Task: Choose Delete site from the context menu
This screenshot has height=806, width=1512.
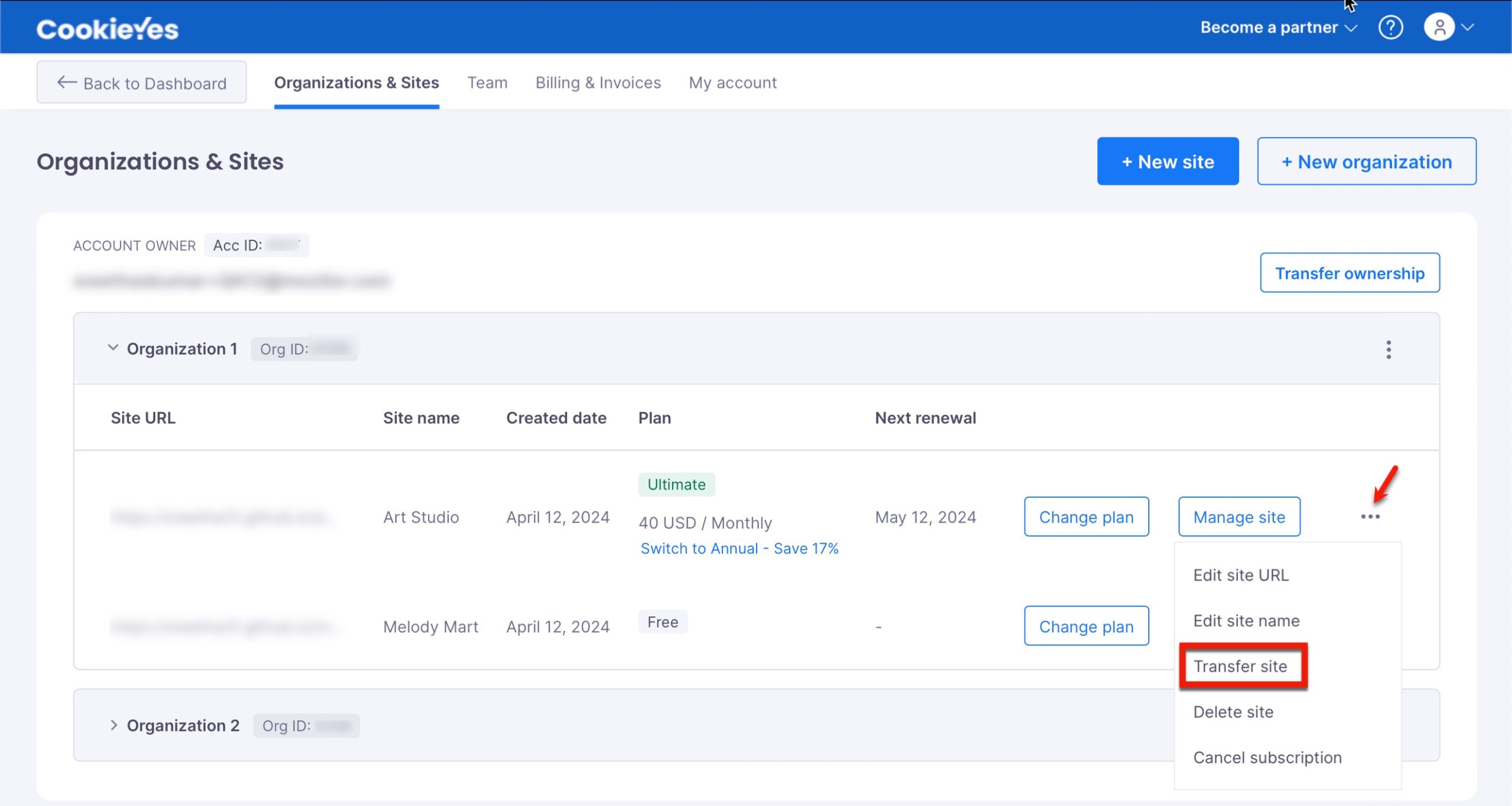Action: coord(1234,712)
